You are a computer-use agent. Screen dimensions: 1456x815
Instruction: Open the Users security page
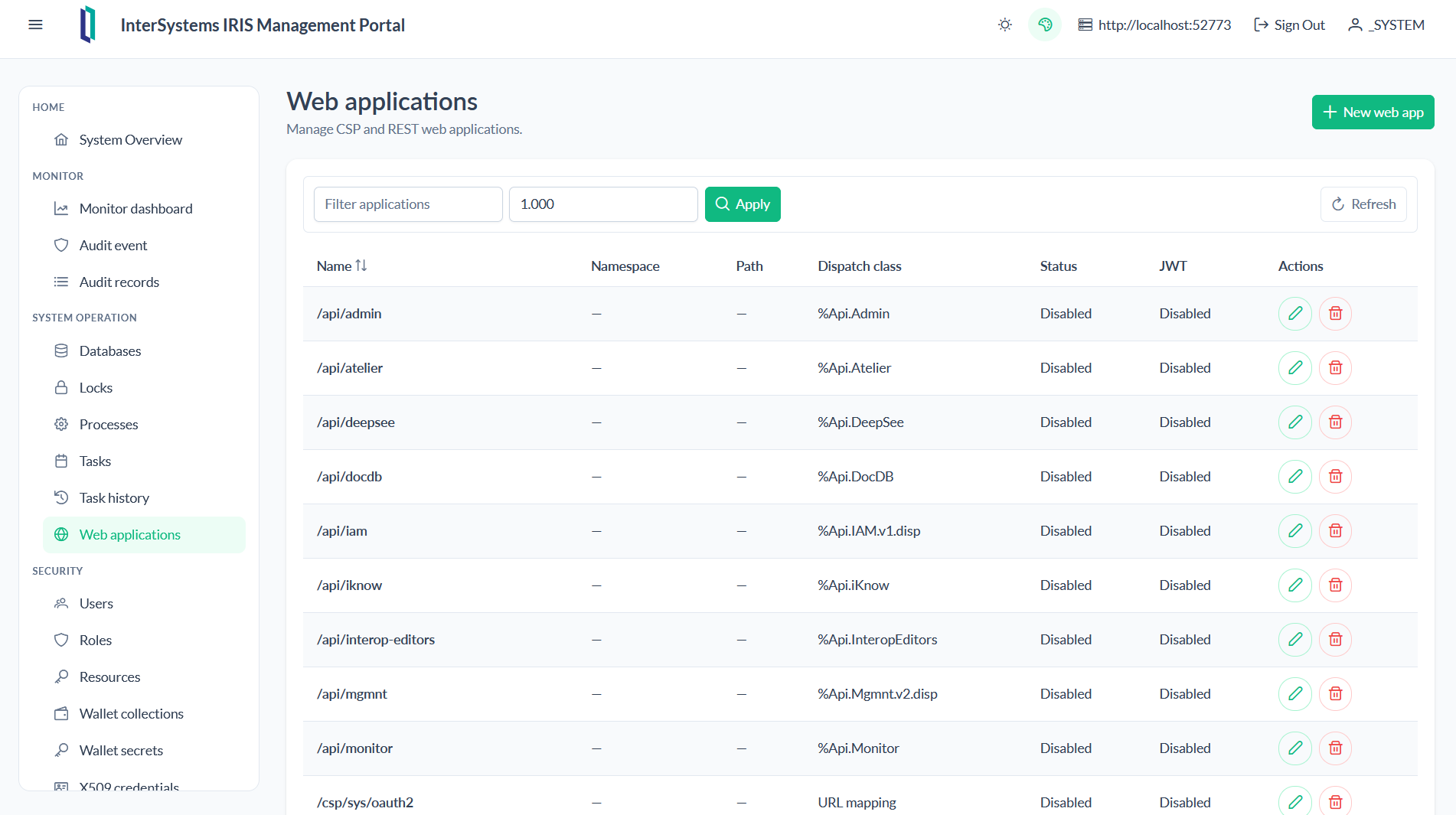click(x=144, y=604)
